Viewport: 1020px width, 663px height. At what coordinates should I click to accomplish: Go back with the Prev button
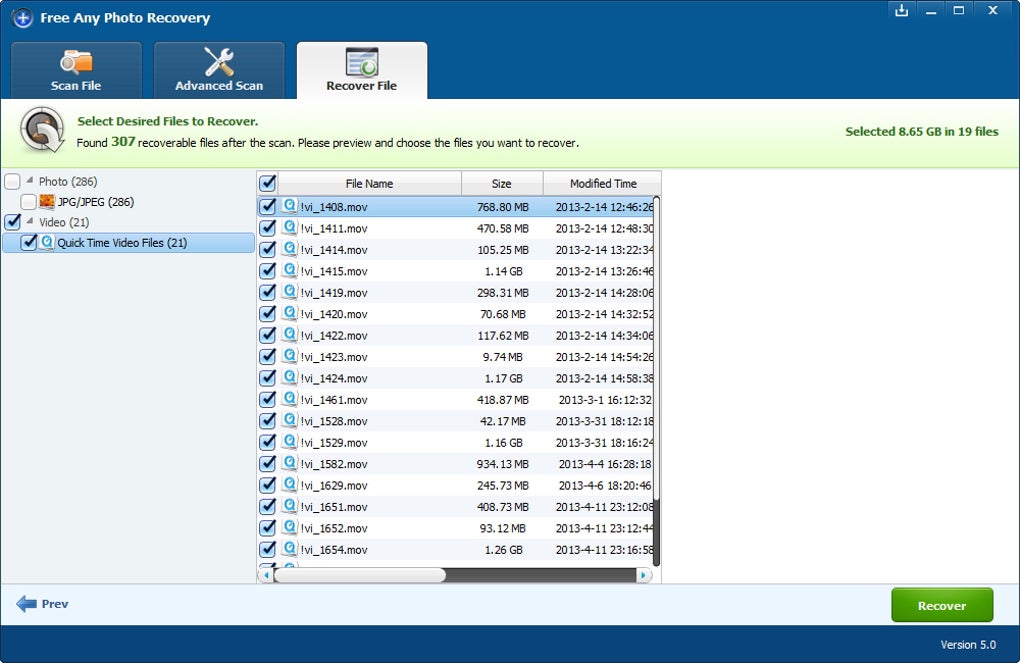pos(42,604)
